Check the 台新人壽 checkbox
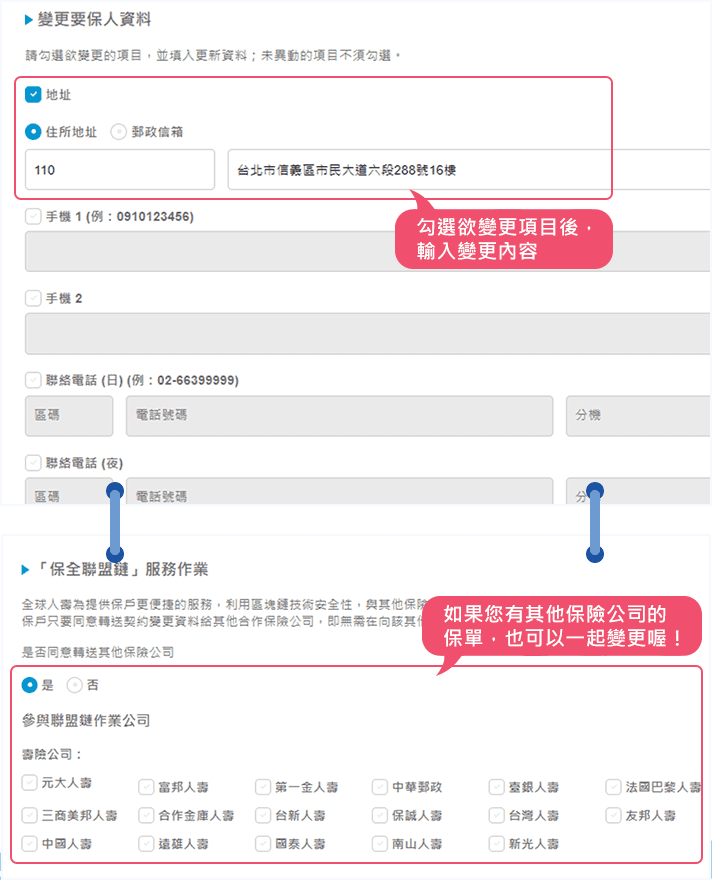 (263, 815)
